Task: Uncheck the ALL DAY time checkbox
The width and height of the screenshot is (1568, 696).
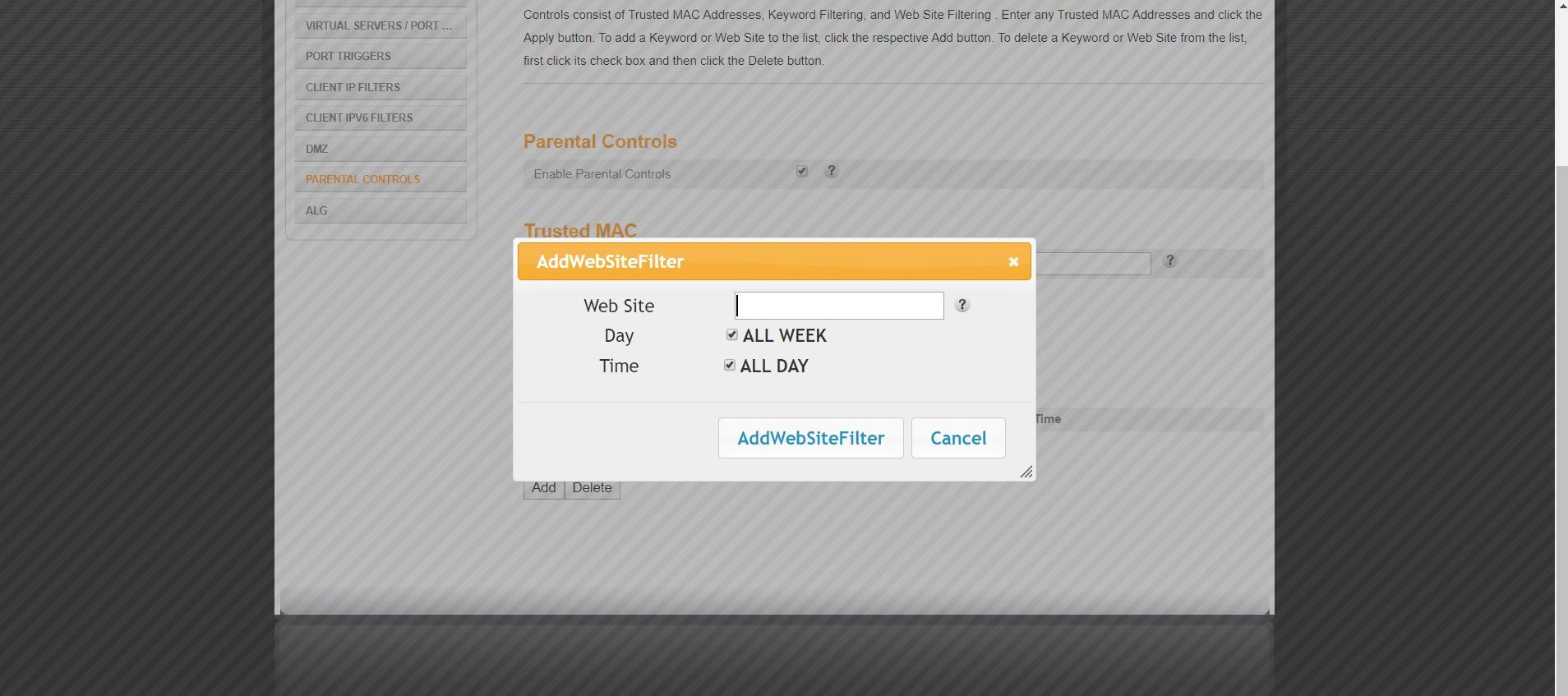Action: pyautogui.click(x=729, y=365)
